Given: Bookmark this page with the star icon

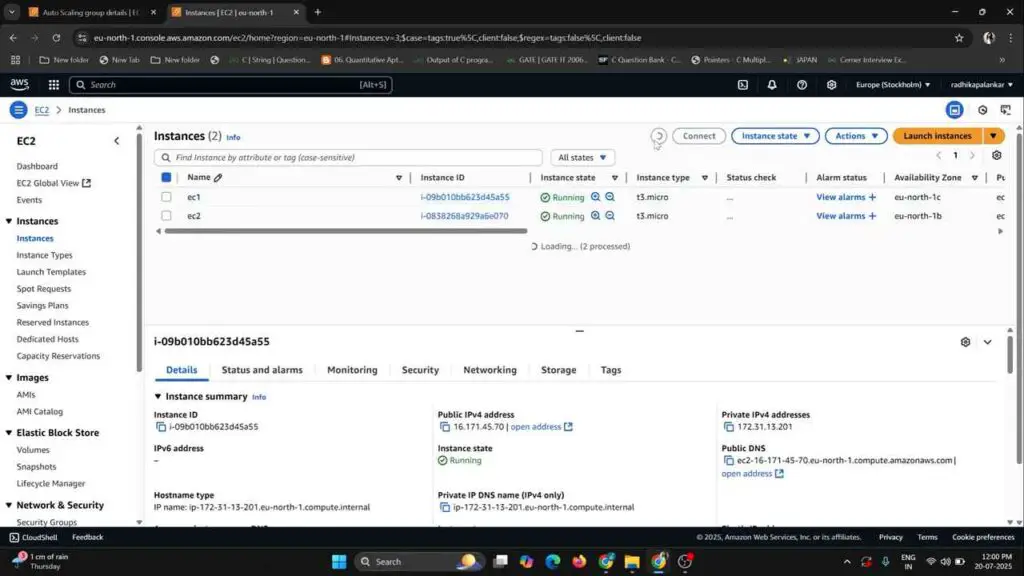Looking at the screenshot, I should click(959, 38).
